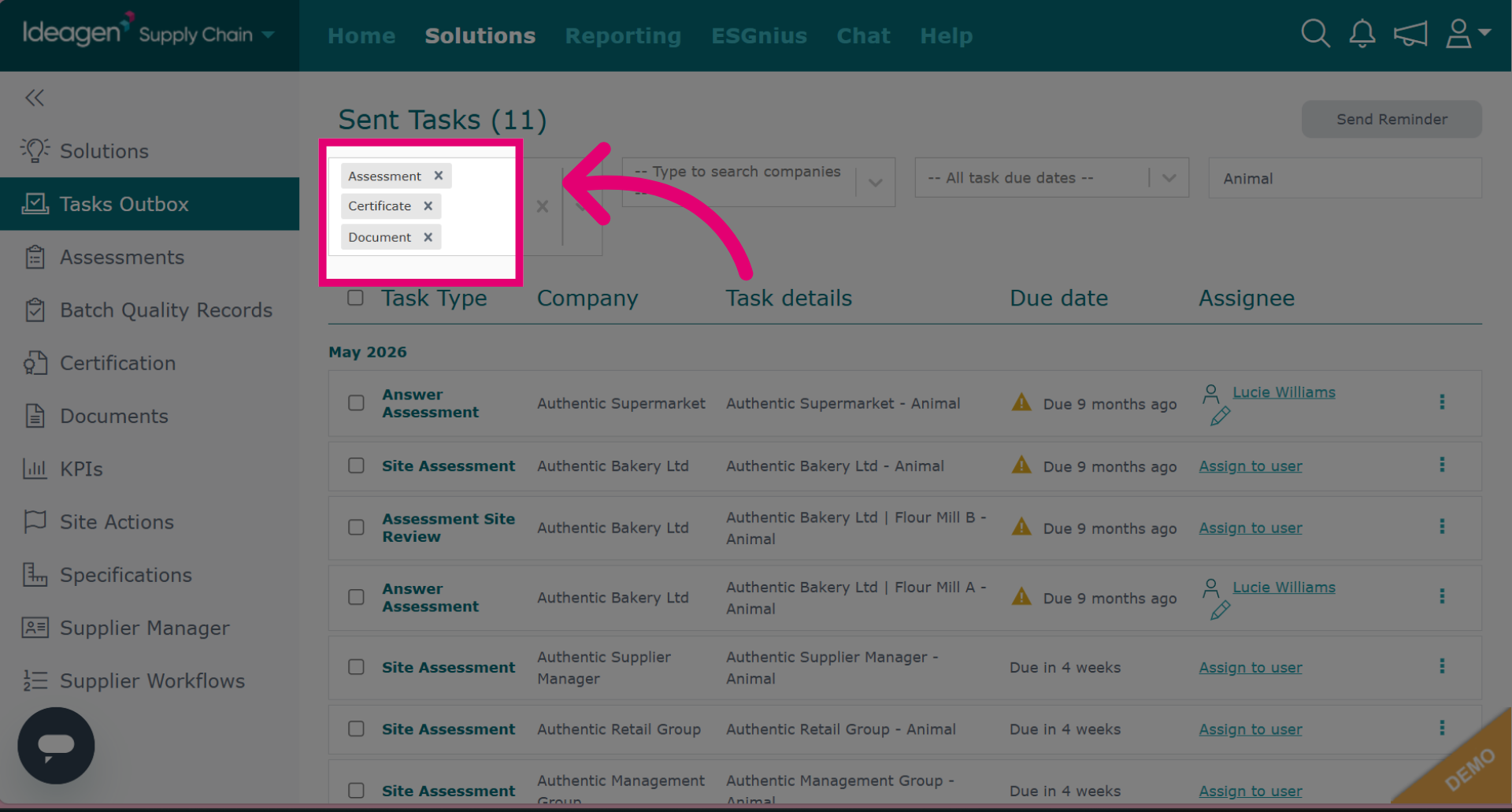
Task: Open Lucie Williams link on Authentic Supermarket row
Action: point(1284,392)
